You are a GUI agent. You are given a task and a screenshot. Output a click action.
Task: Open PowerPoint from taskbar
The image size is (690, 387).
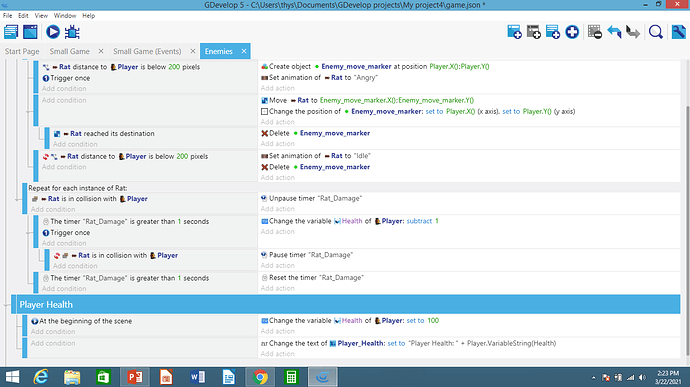tap(135, 377)
